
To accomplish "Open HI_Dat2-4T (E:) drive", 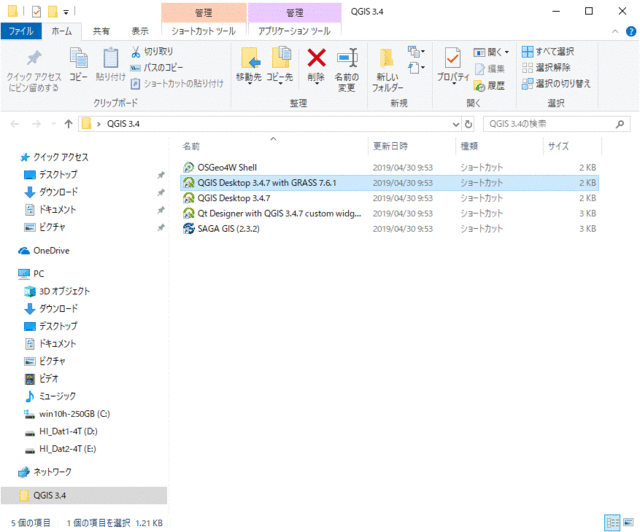I will 60,449.
